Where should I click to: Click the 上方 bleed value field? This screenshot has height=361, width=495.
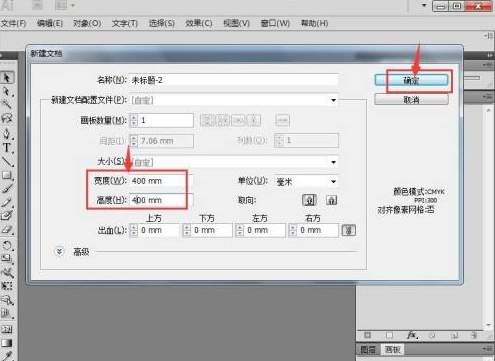158,230
